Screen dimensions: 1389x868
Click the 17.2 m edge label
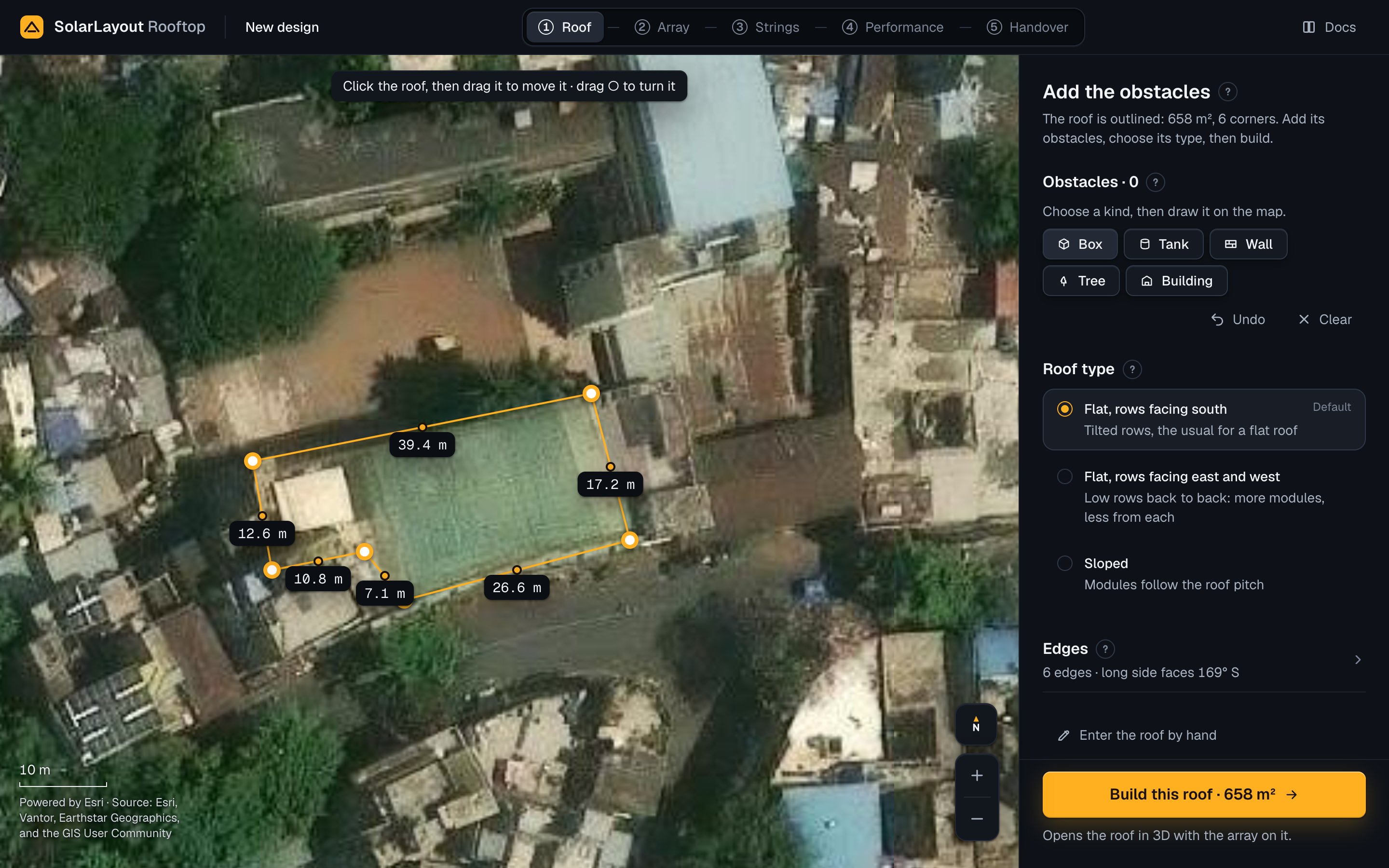click(610, 485)
